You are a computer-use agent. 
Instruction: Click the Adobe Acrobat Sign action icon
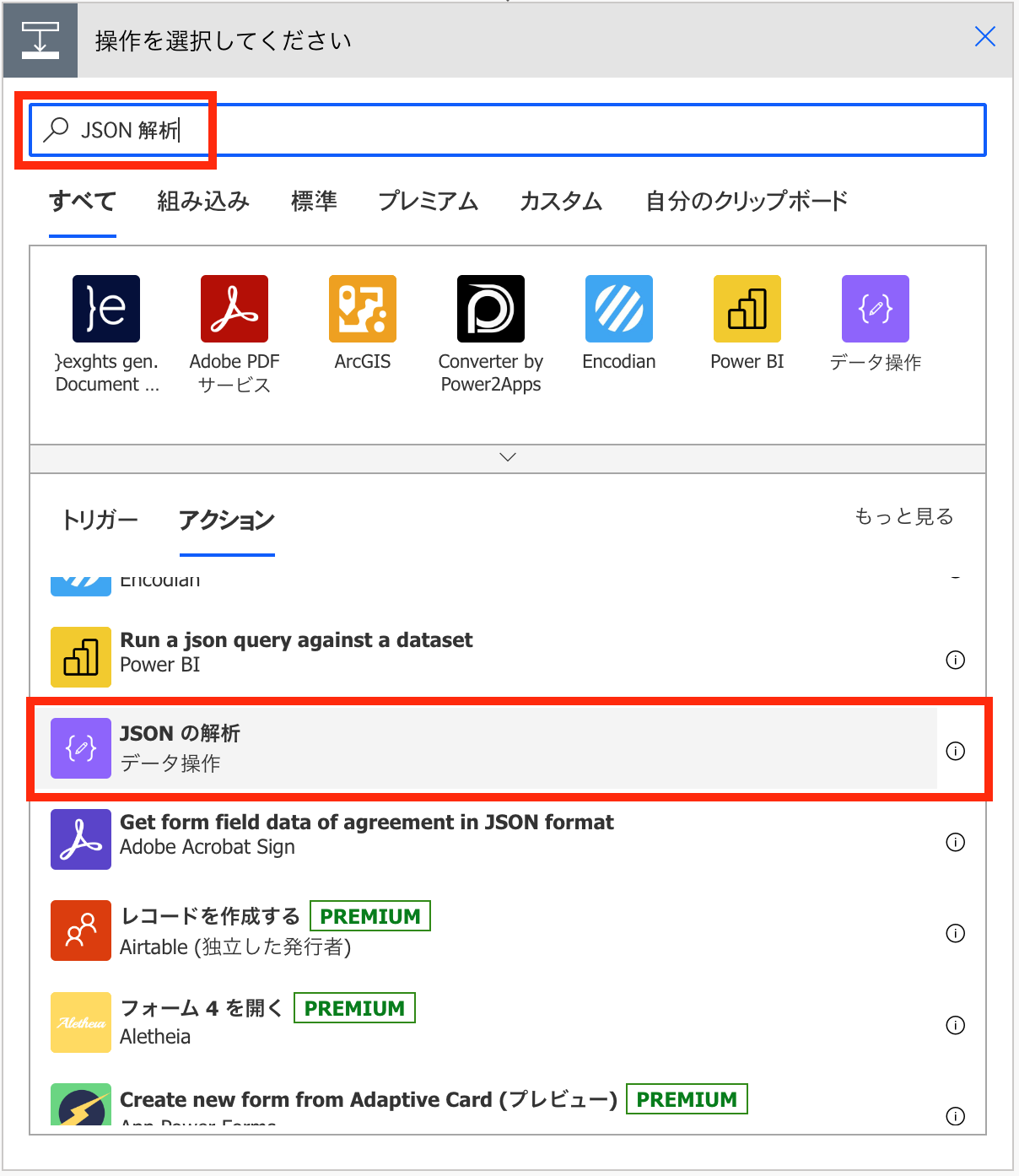tap(81, 839)
